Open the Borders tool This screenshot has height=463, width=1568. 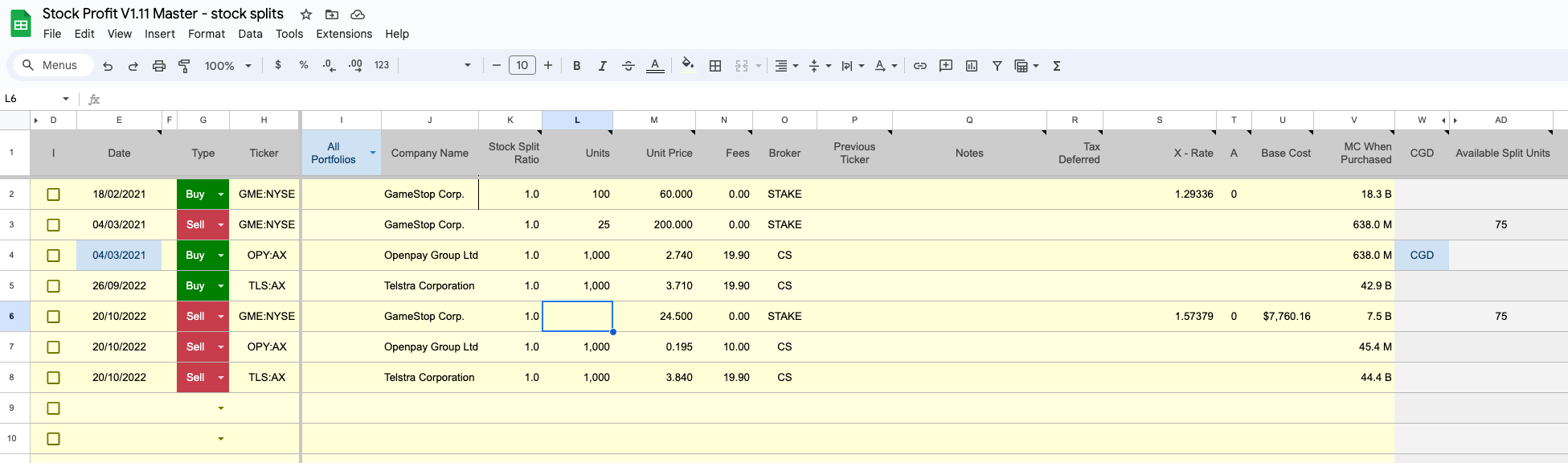(x=715, y=66)
